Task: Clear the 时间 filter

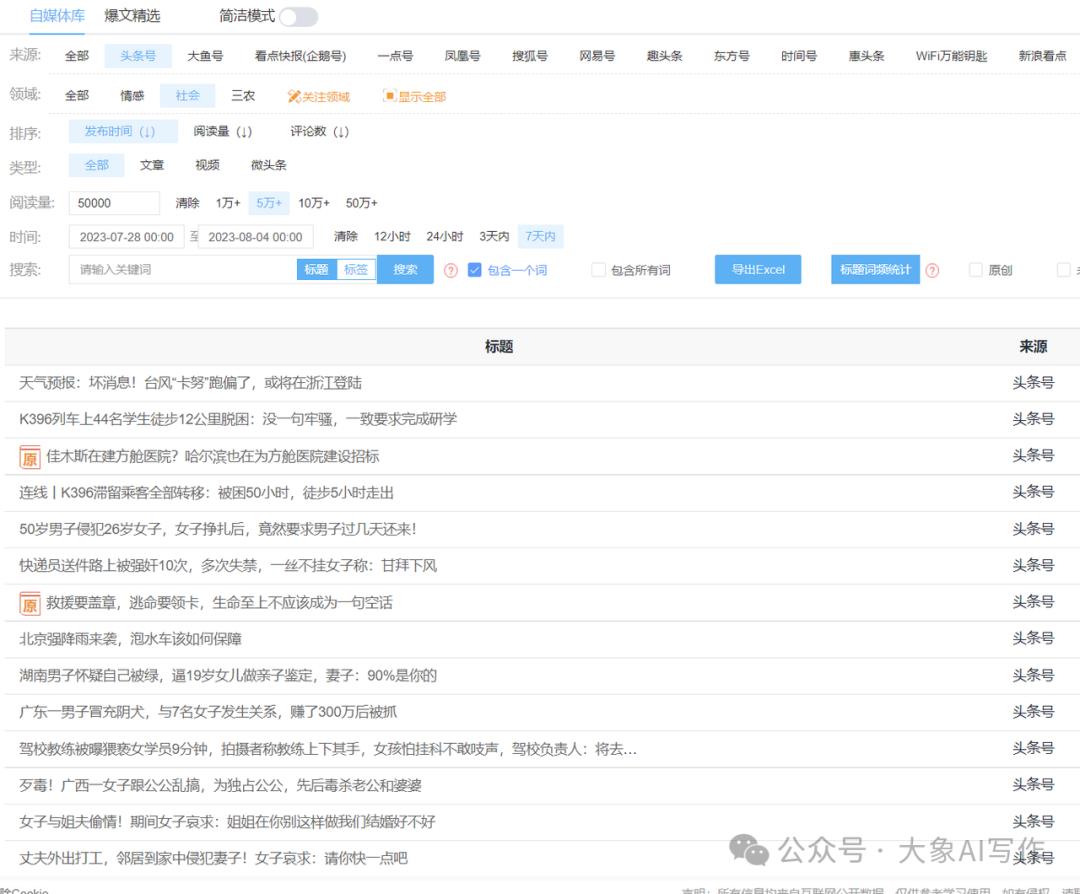Action: [x=346, y=236]
